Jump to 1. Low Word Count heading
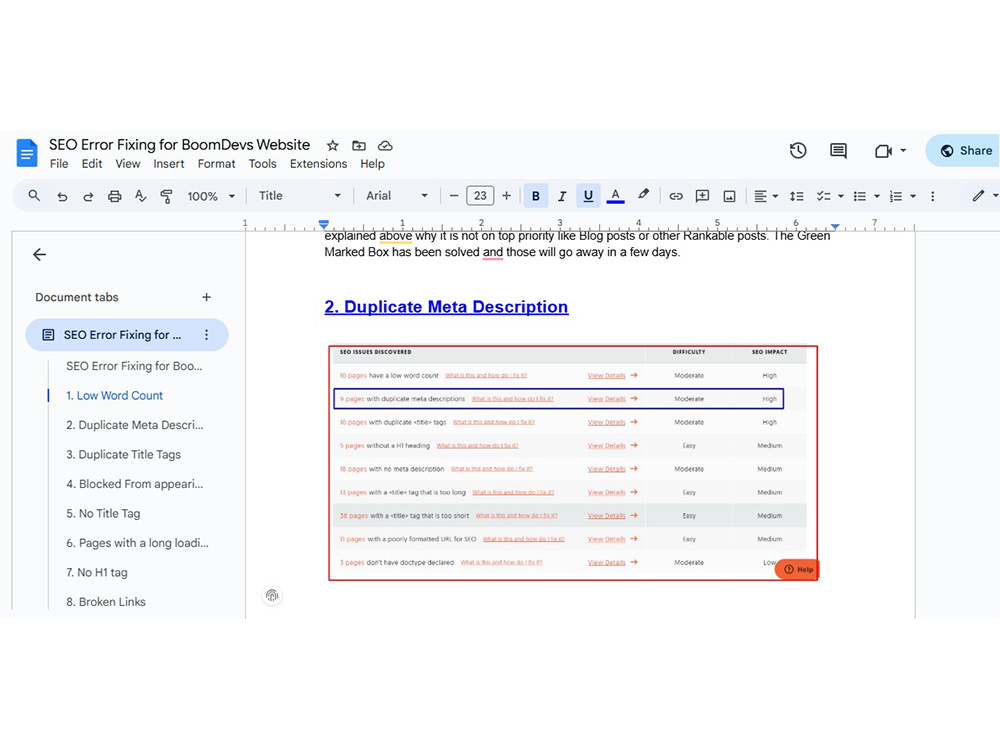 [x=114, y=395]
